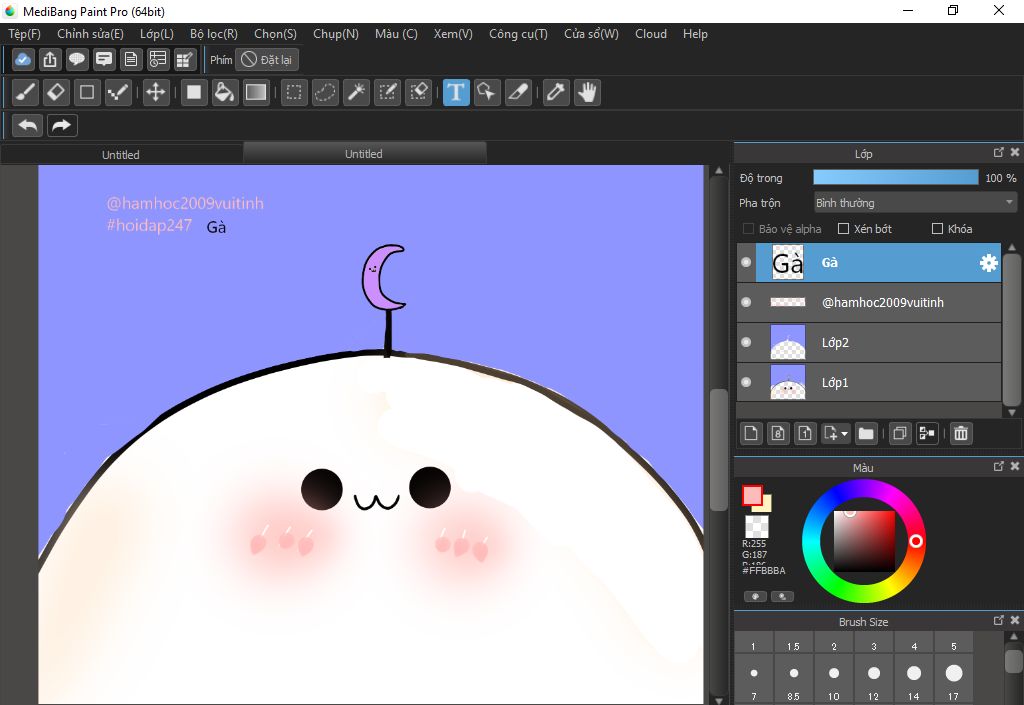Screen dimensions: 1024x705
Task: Create a new layer icon
Action: tap(751, 433)
